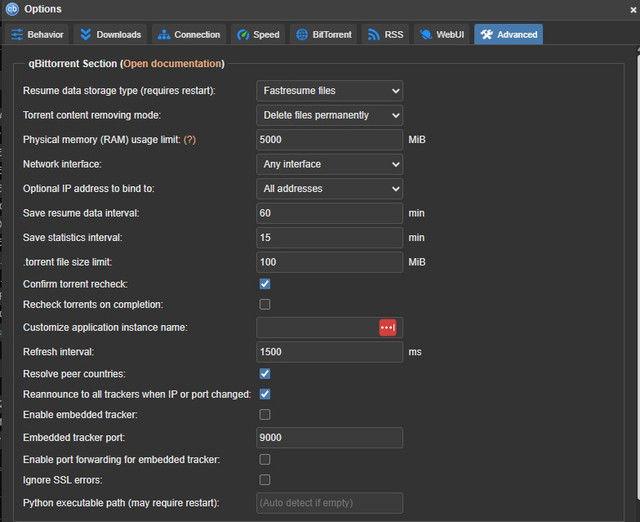This screenshot has width=640, height=522.
Task: Click the 'Options' title text
Action: [x=43, y=9]
